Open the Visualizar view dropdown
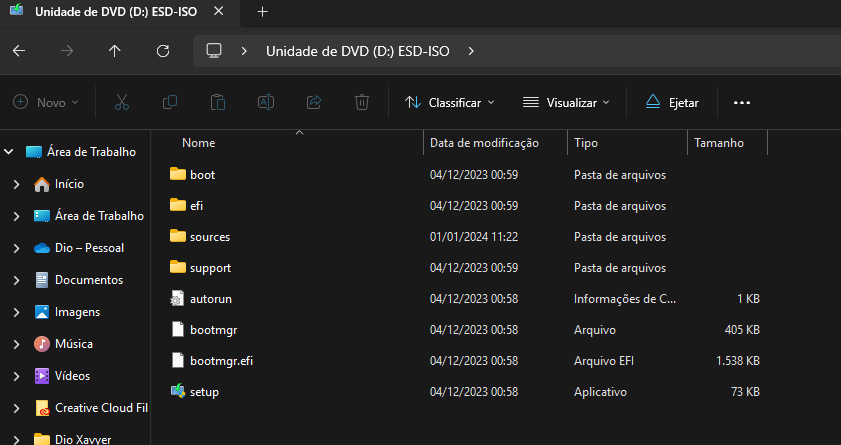The image size is (841, 445). [566, 102]
